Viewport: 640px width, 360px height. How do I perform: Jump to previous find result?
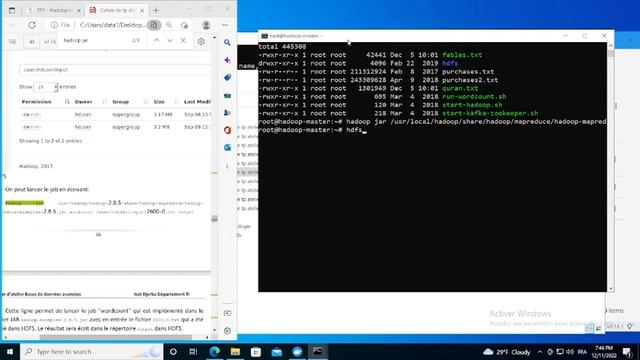[x=156, y=40]
